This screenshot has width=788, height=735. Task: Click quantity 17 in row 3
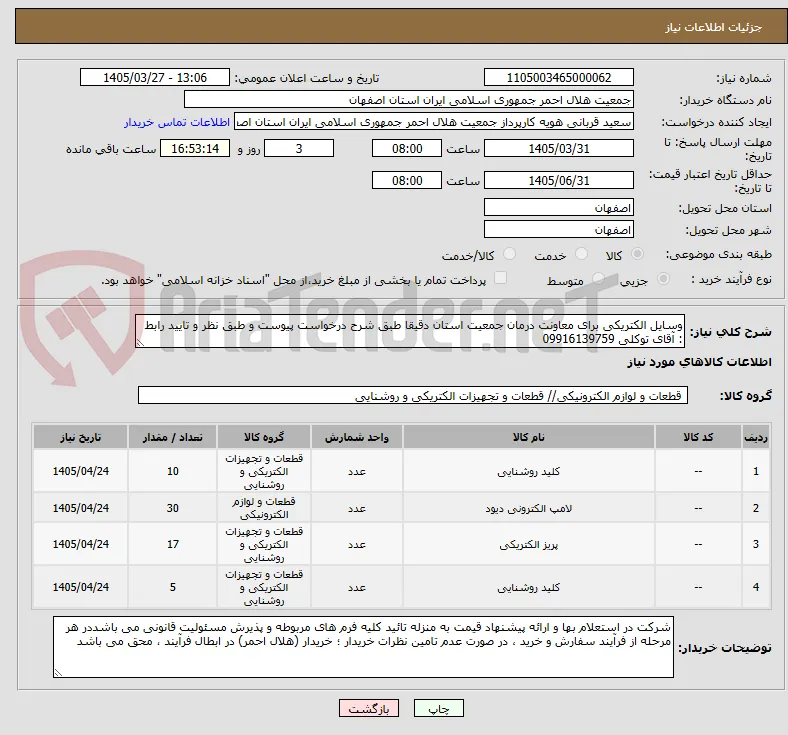pyautogui.click(x=172, y=545)
